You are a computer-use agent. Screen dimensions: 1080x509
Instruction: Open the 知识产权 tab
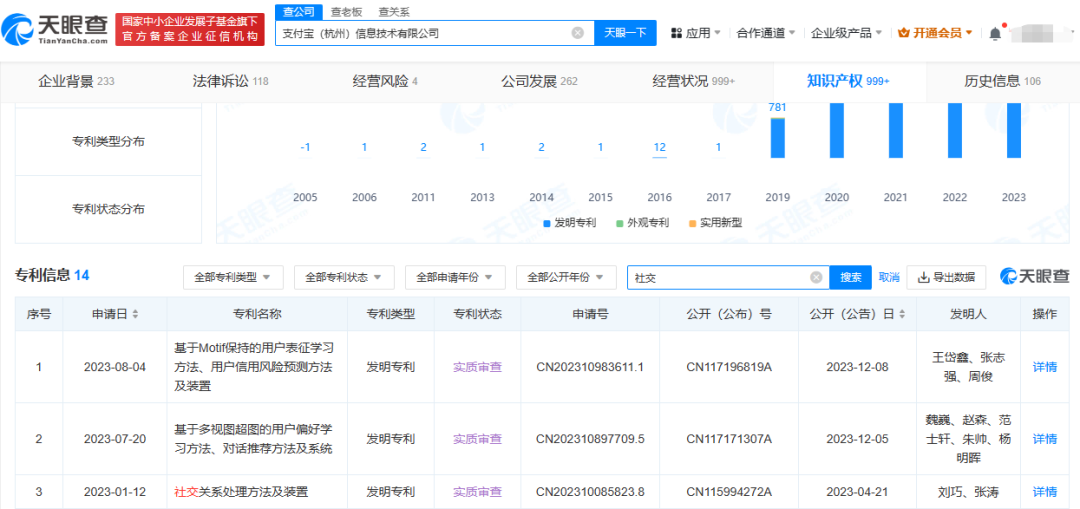(x=849, y=81)
